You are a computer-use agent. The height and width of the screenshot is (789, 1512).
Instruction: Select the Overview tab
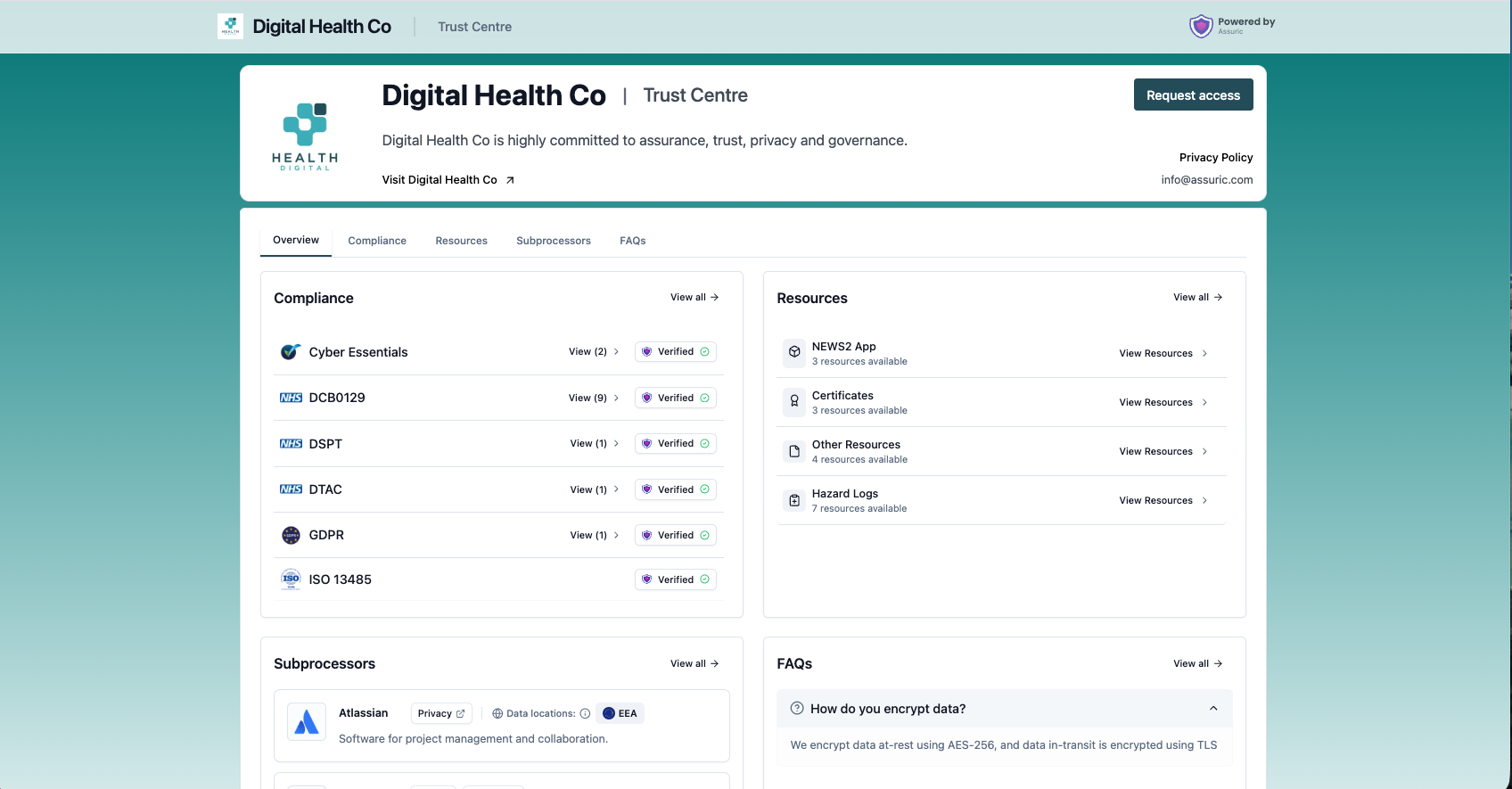[x=296, y=240]
